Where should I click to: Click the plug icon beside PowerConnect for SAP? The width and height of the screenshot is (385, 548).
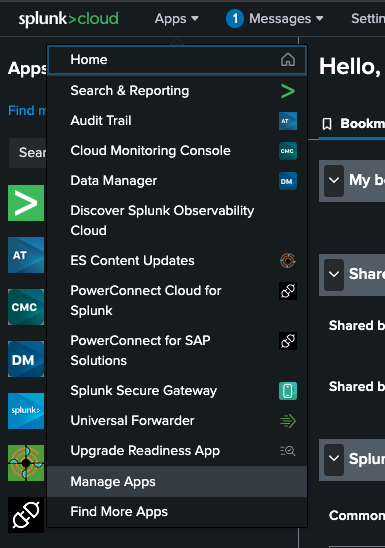tap(288, 341)
